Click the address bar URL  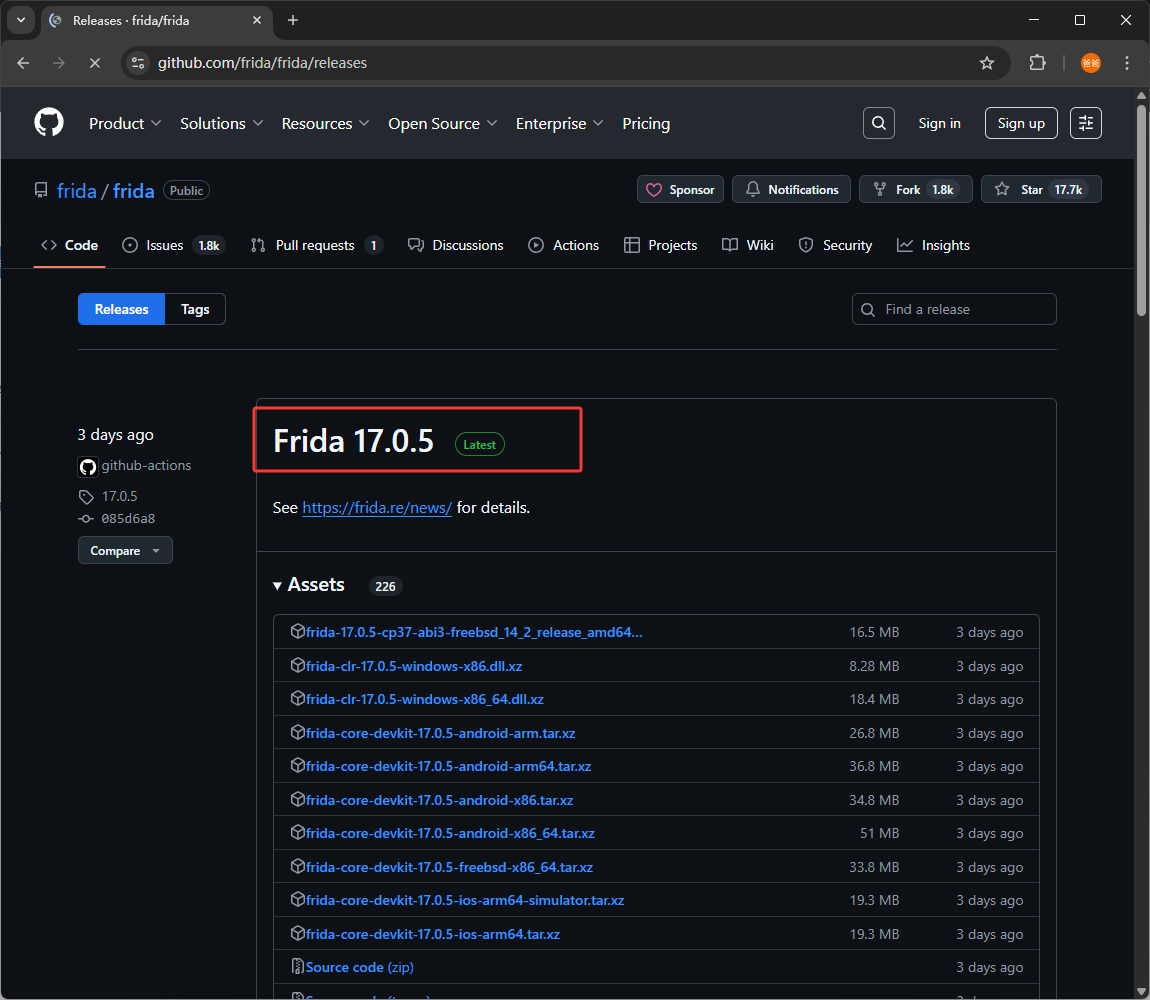263,63
